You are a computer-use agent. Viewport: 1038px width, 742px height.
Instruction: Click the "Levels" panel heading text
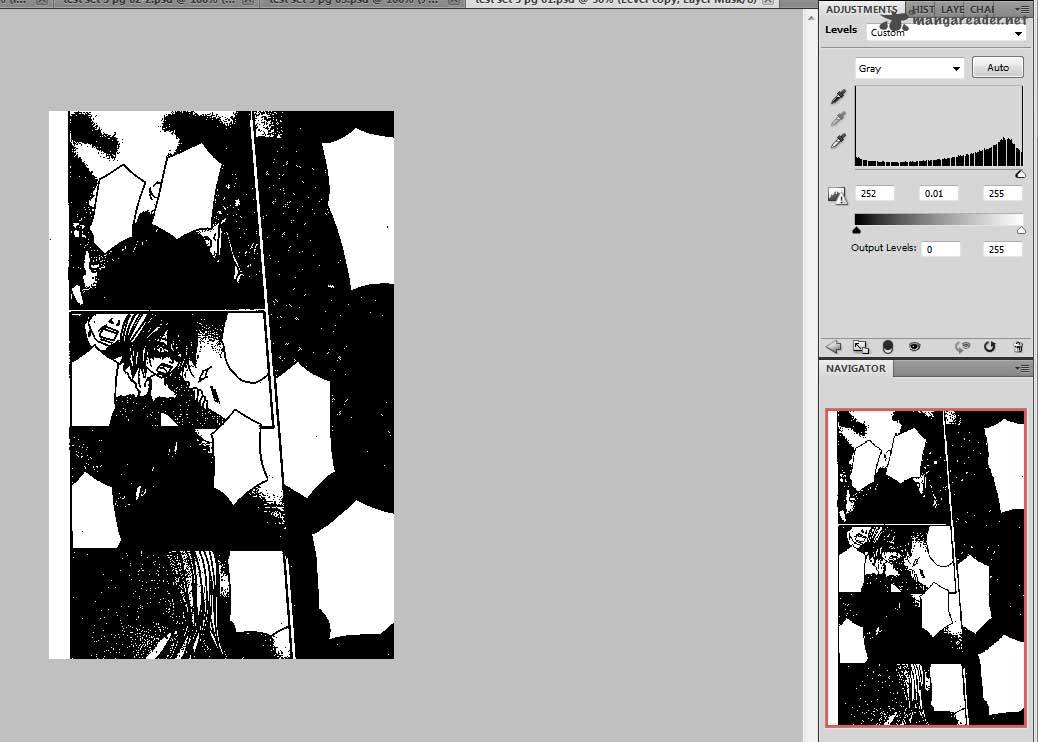tap(841, 30)
